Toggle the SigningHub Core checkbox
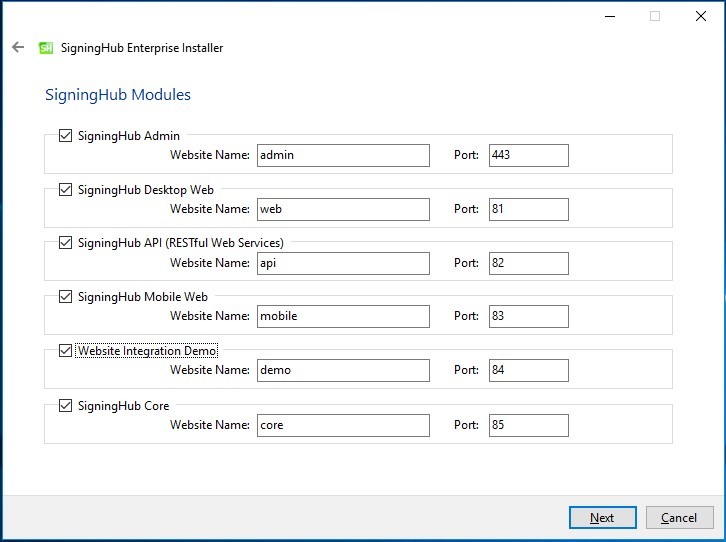Image resolution: width=726 pixels, height=542 pixels. [x=65, y=405]
